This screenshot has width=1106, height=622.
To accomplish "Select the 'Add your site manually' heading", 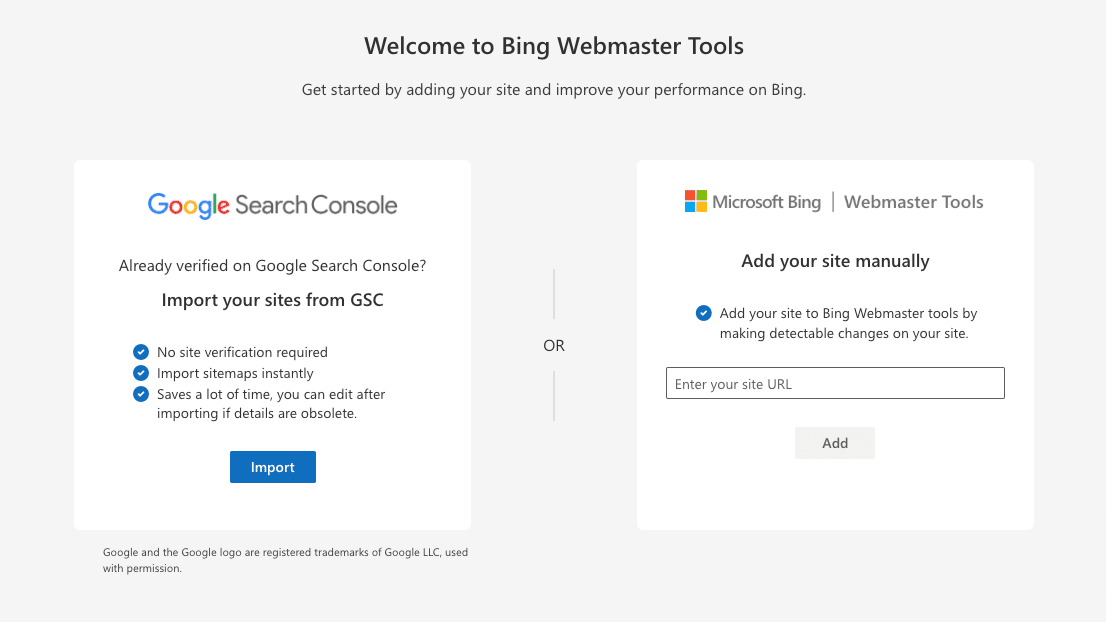I will (x=835, y=261).
